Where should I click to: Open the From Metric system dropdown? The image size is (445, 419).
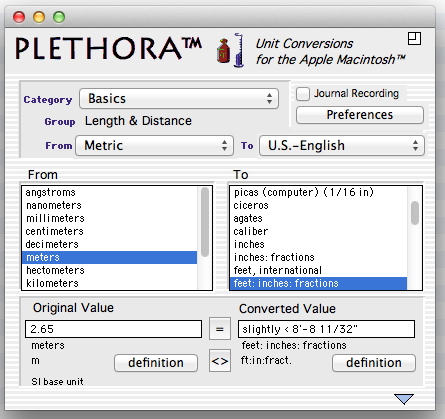coord(154,146)
